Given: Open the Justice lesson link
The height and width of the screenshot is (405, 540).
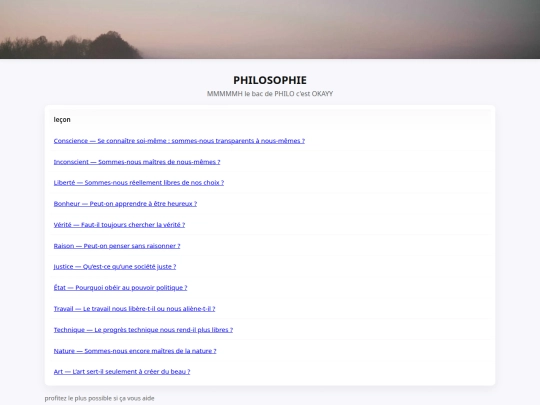Looking at the screenshot, I should coord(115,267).
